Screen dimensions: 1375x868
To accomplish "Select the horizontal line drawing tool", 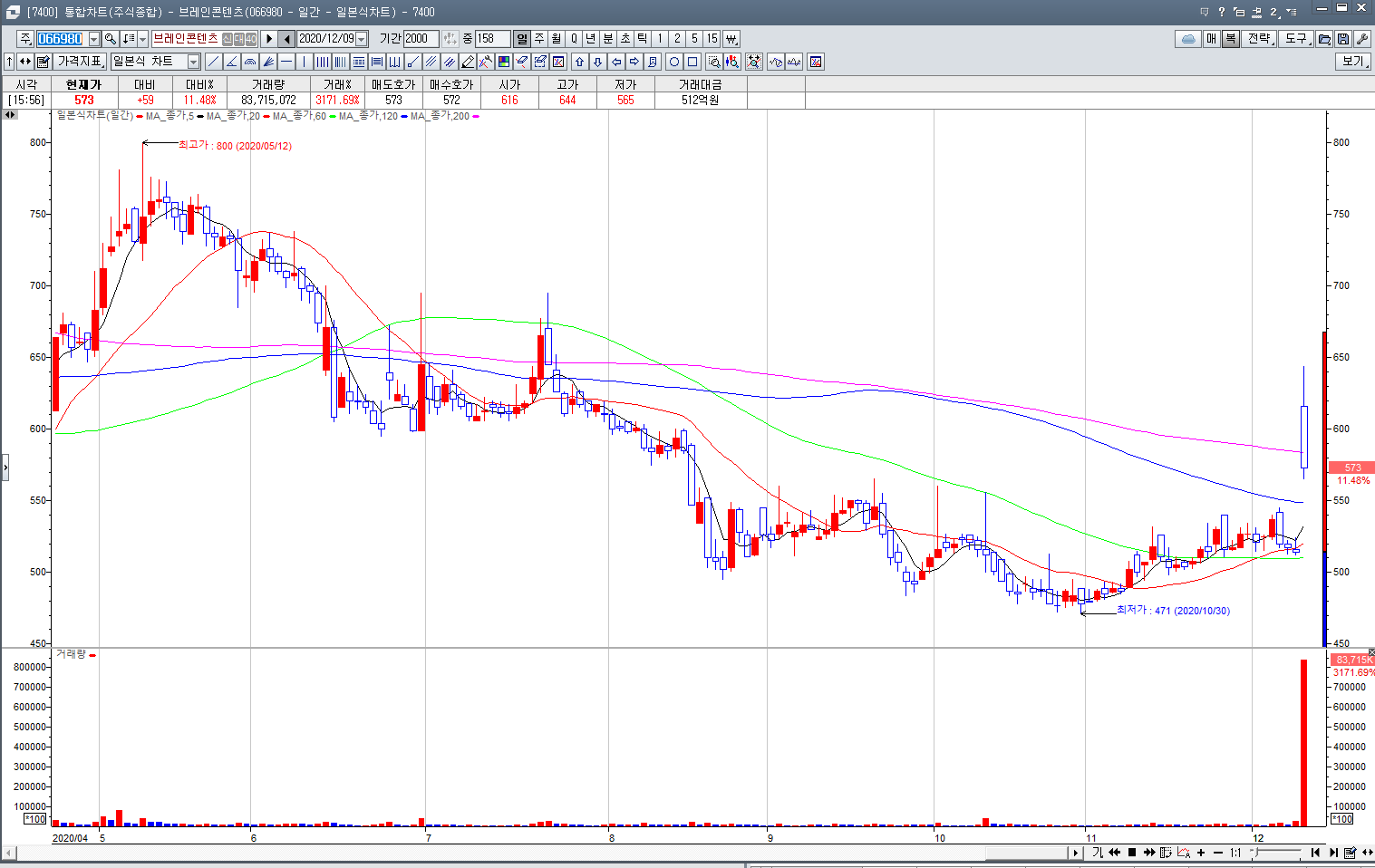I will click(286, 62).
